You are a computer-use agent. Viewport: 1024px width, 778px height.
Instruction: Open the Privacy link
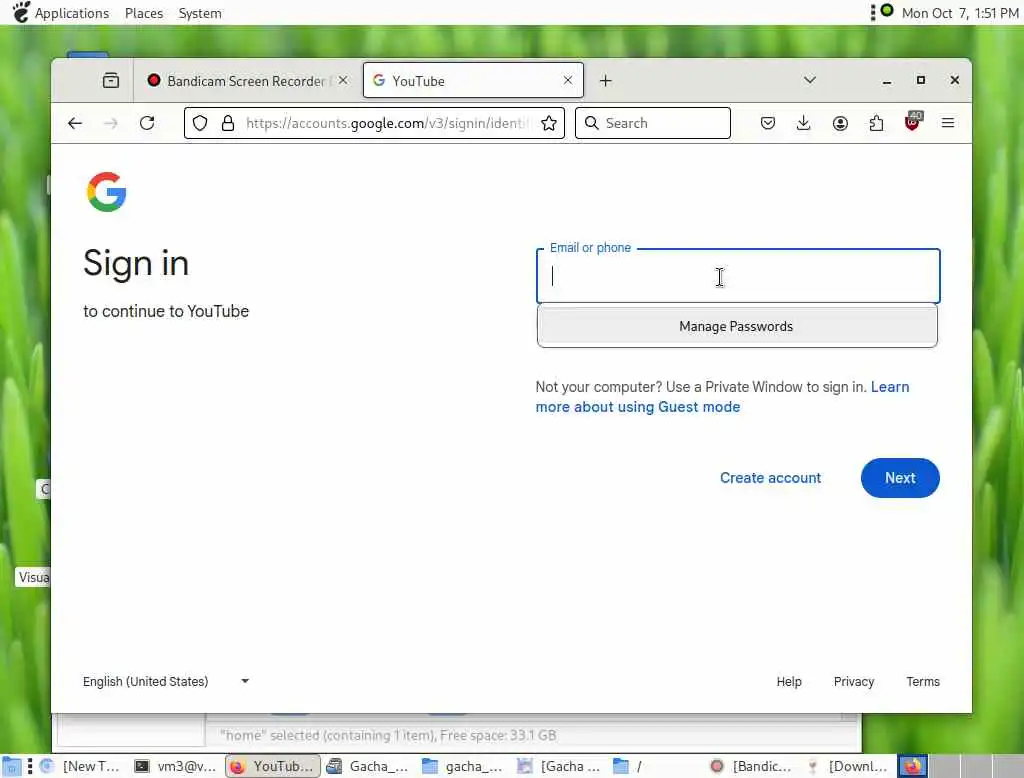point(854,681)
